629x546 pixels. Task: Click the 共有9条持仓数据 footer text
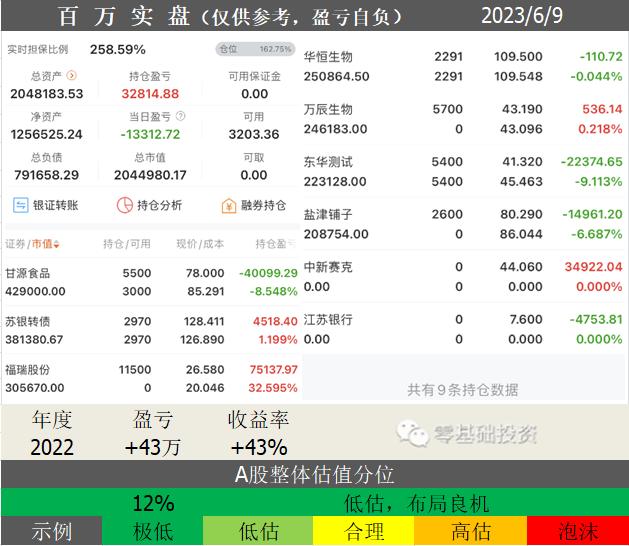tap(463, 390)
